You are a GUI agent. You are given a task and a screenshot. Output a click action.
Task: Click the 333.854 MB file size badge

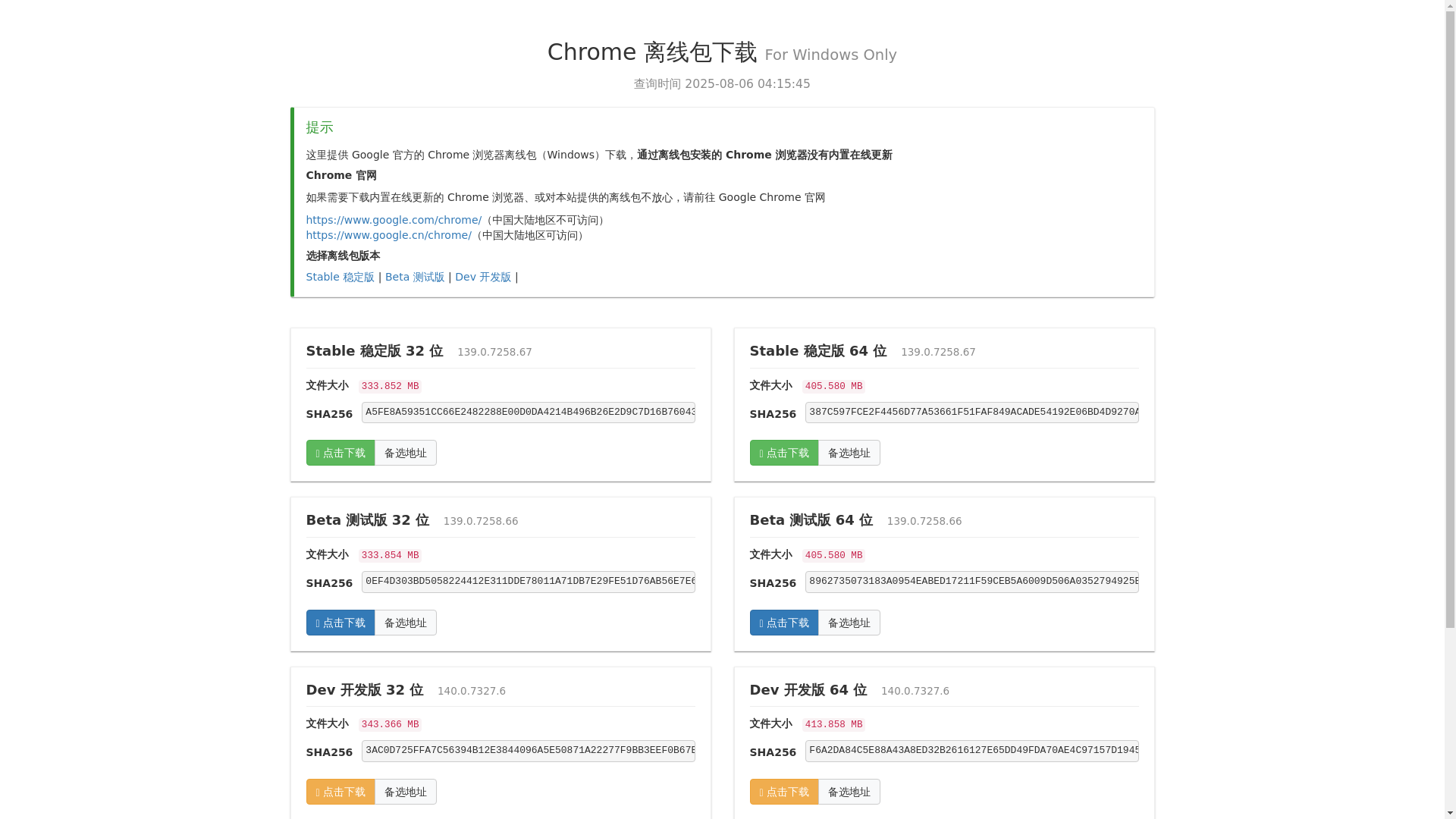(x=390, y=556)
